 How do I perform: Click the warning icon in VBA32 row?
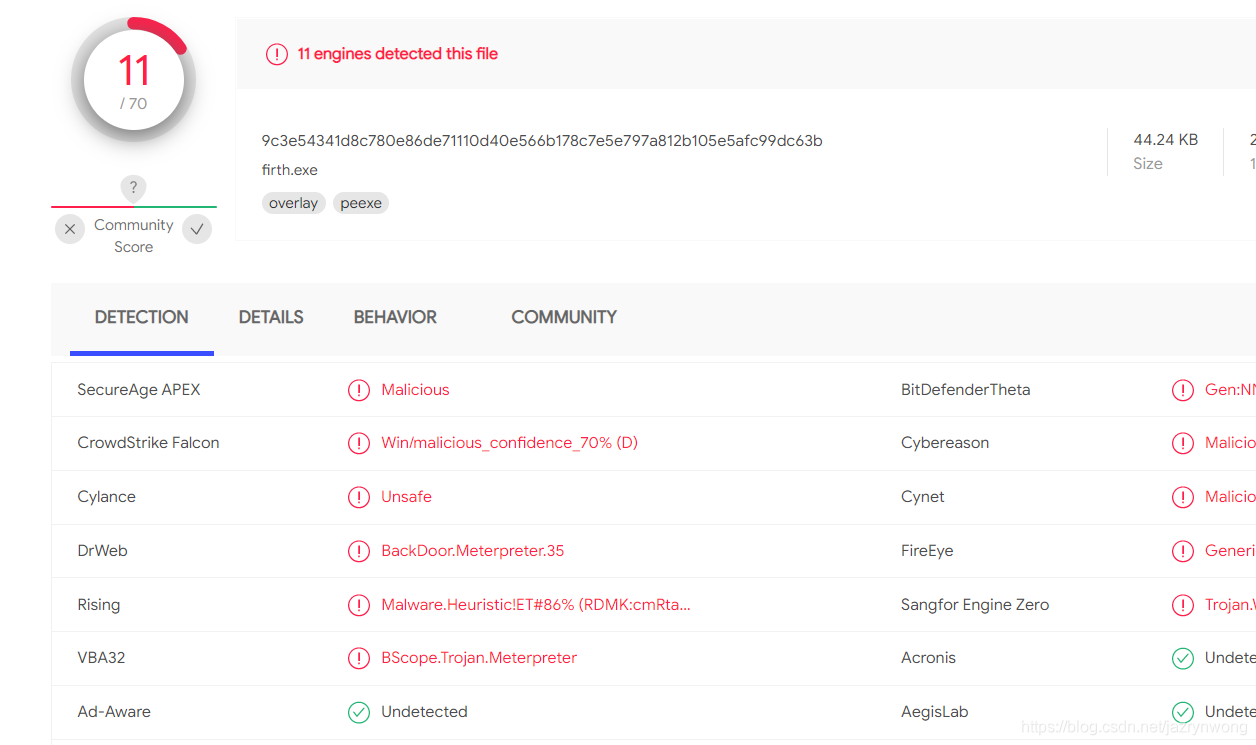[359, 658]
